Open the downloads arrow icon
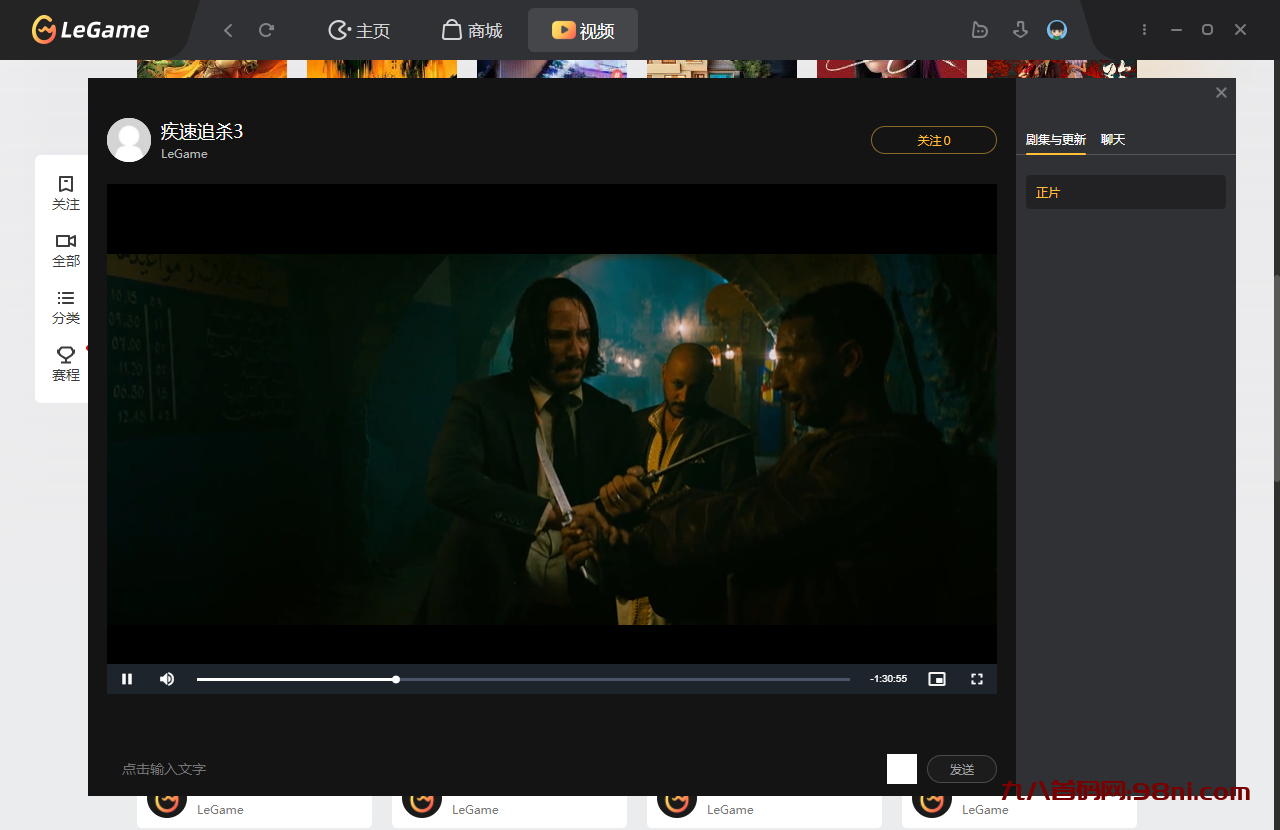The height and width of the screenshot is (830, 1280). click(x=1020, y=30)
